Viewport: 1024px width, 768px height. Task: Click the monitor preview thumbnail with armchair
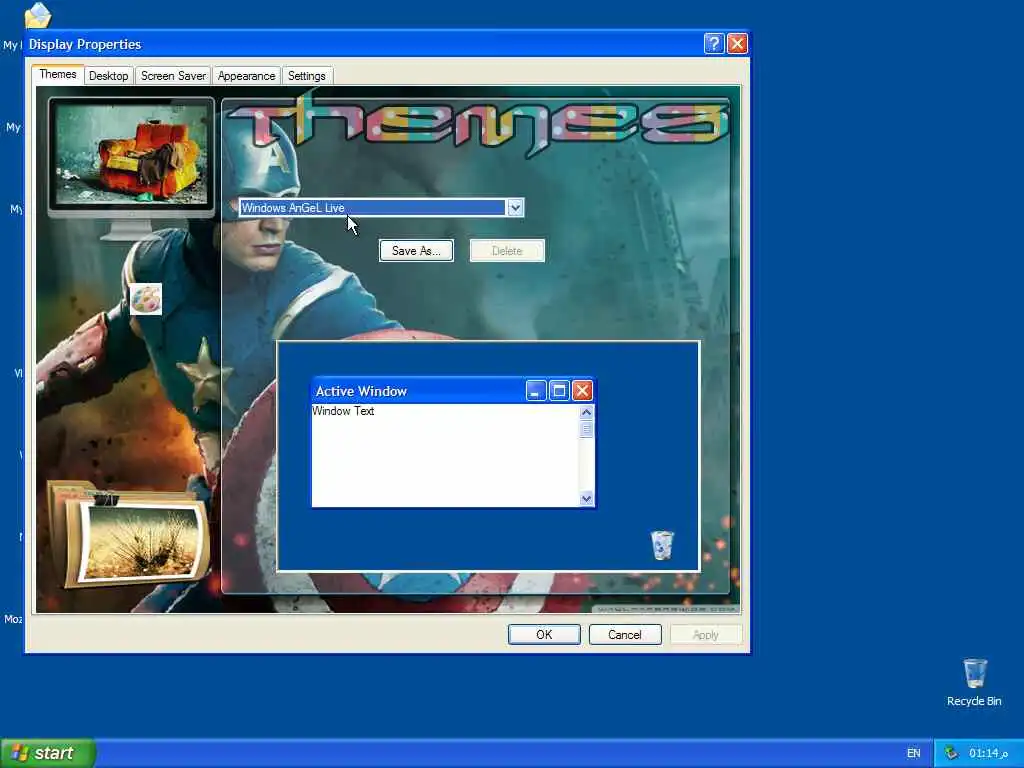(x=131, y=156)
